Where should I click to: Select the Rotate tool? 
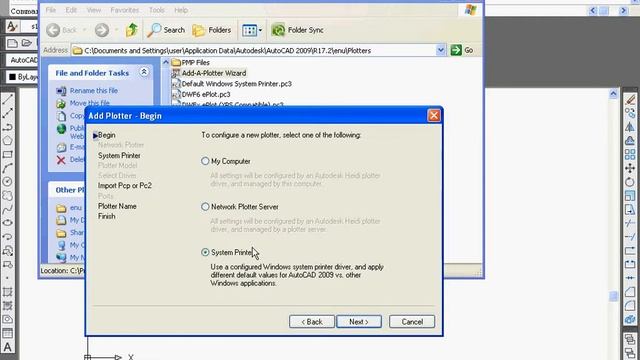point(630,182)
